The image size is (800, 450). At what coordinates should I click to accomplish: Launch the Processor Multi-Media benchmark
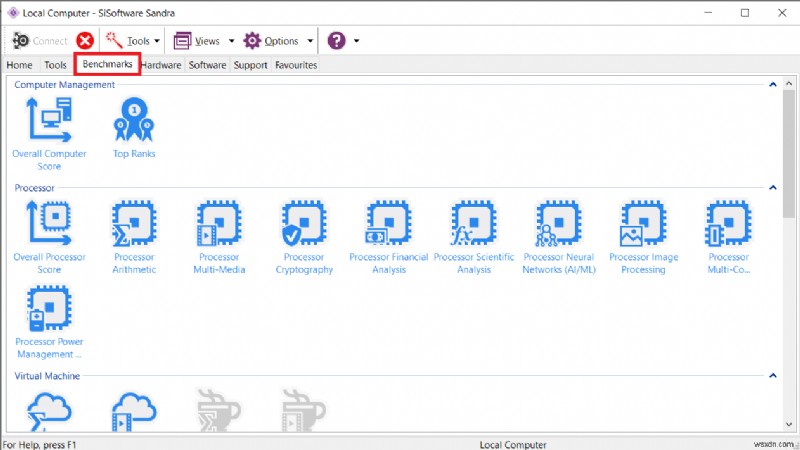(x=219, y=224)
